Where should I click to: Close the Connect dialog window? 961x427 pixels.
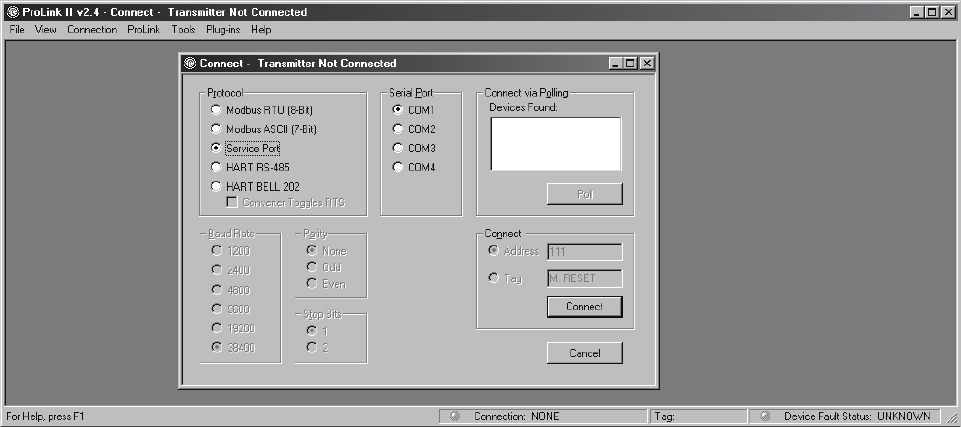pos(647,63)
